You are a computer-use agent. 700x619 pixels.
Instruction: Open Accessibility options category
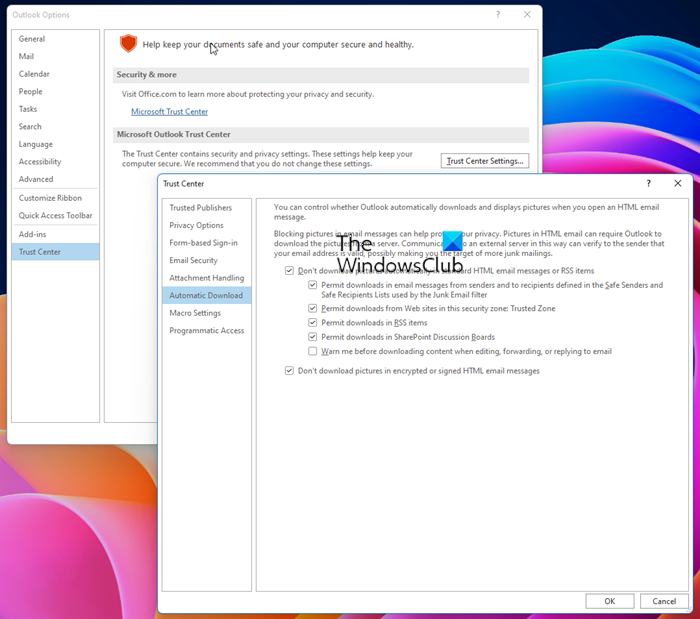click(55, 162)
